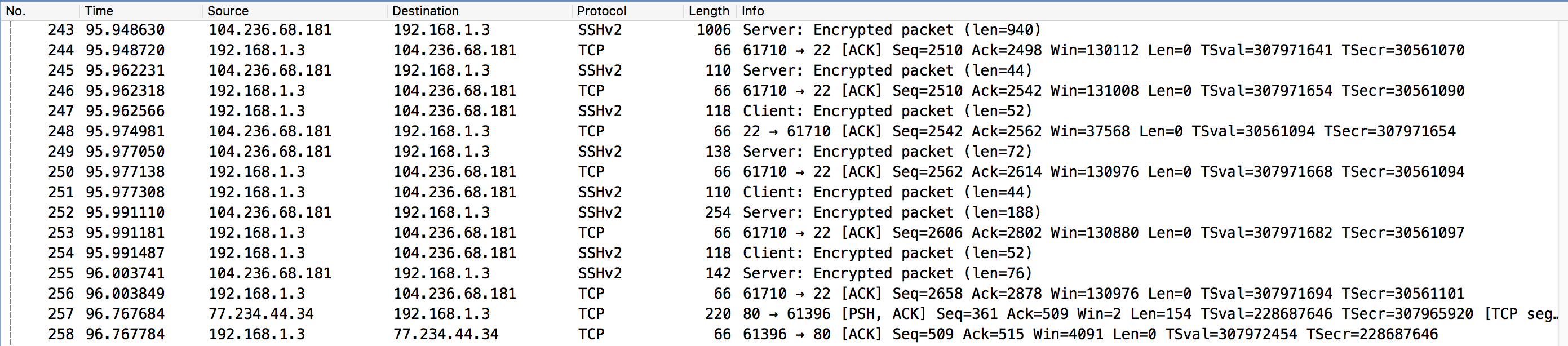Select packet 257 from source 77.234.44.34
The height and width of the screenshot is (346, 1568).
(x=260, y=314)
